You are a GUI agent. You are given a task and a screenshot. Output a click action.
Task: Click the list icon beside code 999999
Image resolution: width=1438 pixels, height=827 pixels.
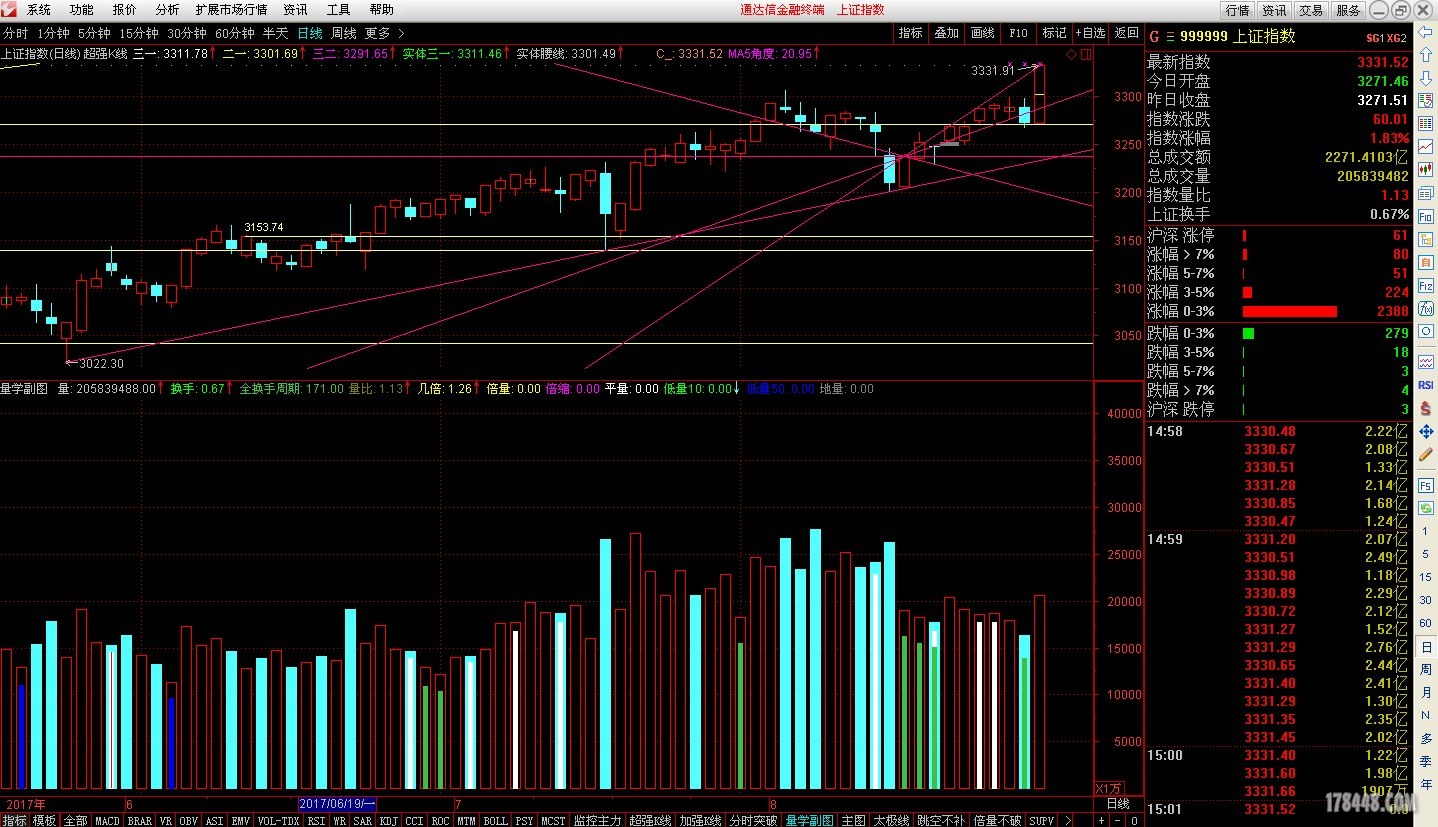tap(1169, 36)
